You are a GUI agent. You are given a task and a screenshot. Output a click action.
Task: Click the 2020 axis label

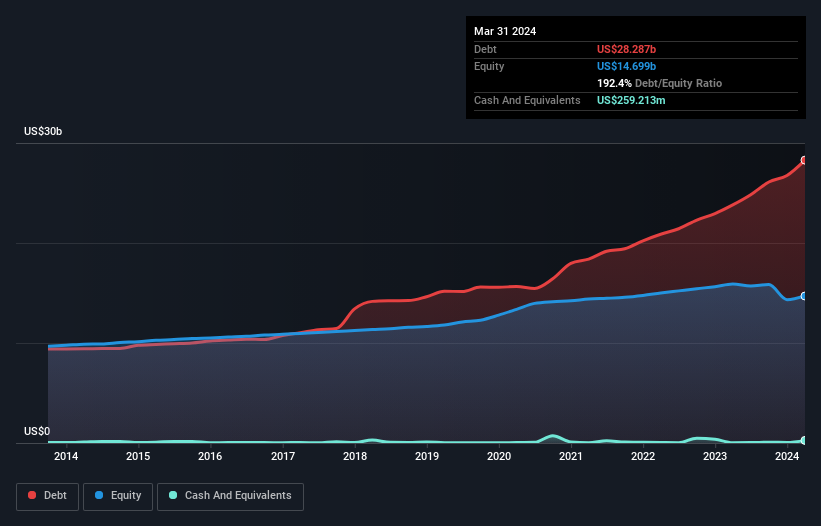(x=499, y=456)
